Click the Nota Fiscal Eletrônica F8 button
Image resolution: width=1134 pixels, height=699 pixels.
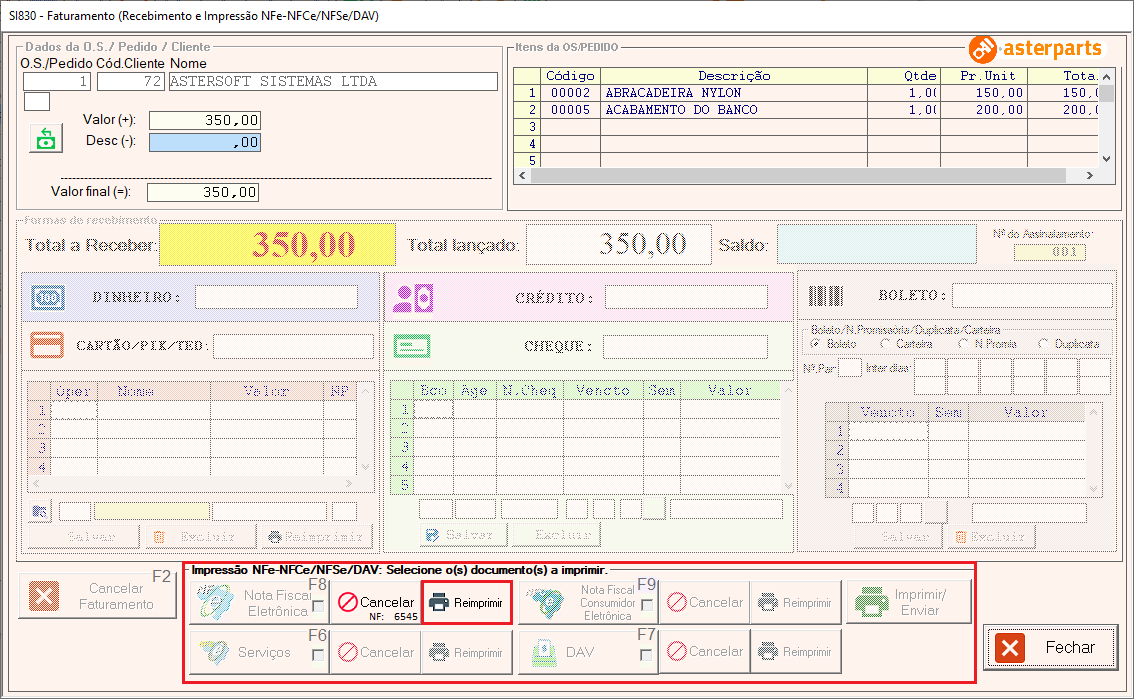click(259, 602)
